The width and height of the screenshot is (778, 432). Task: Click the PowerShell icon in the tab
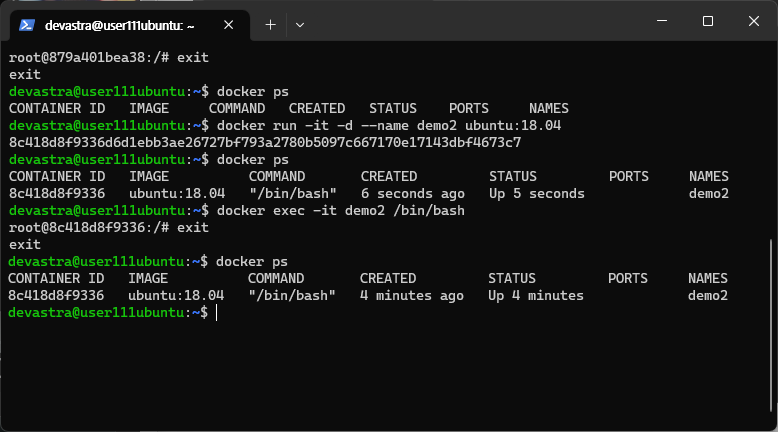tap(26, 25)
